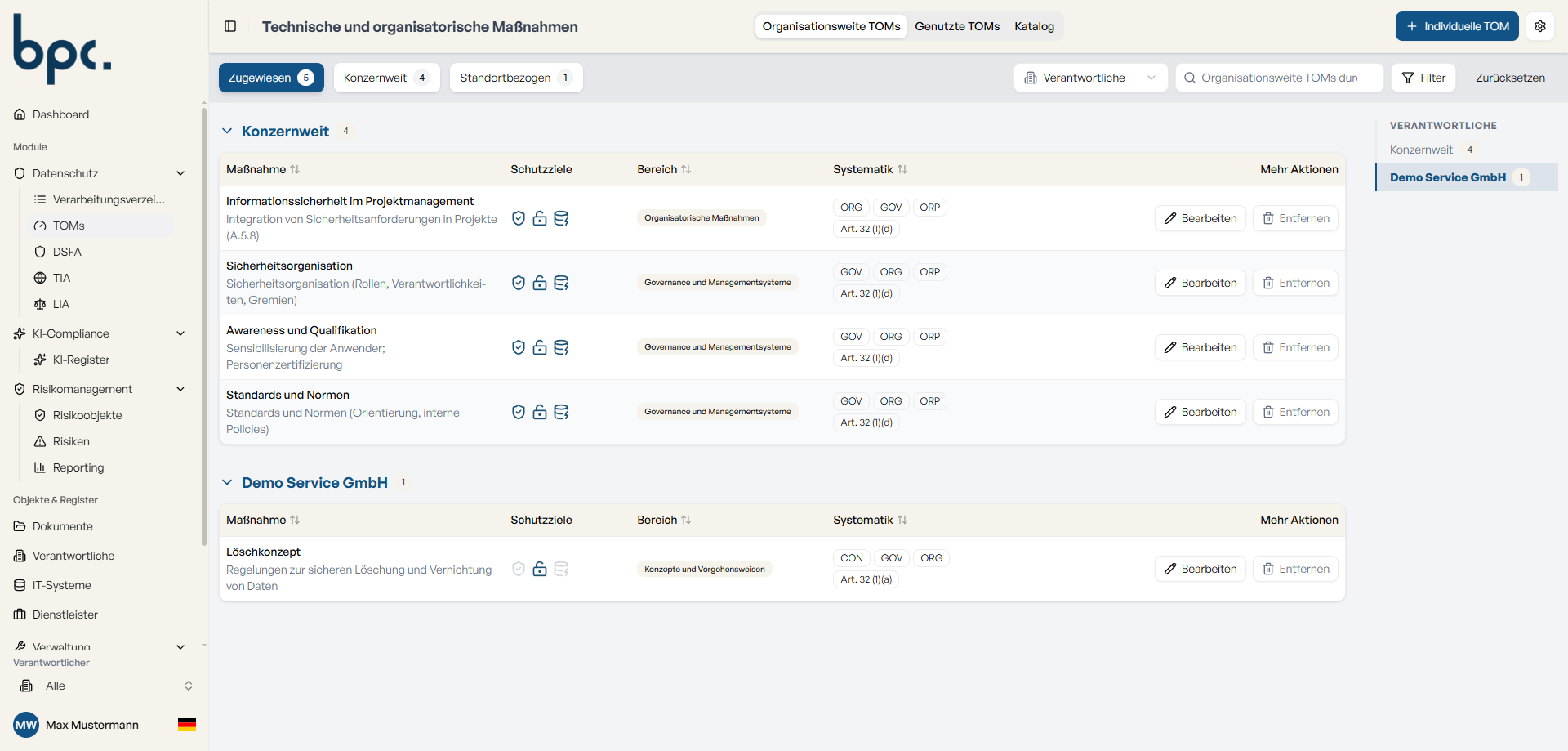
Task: Select the Zugewiesen filter tab
Action: 271,78
